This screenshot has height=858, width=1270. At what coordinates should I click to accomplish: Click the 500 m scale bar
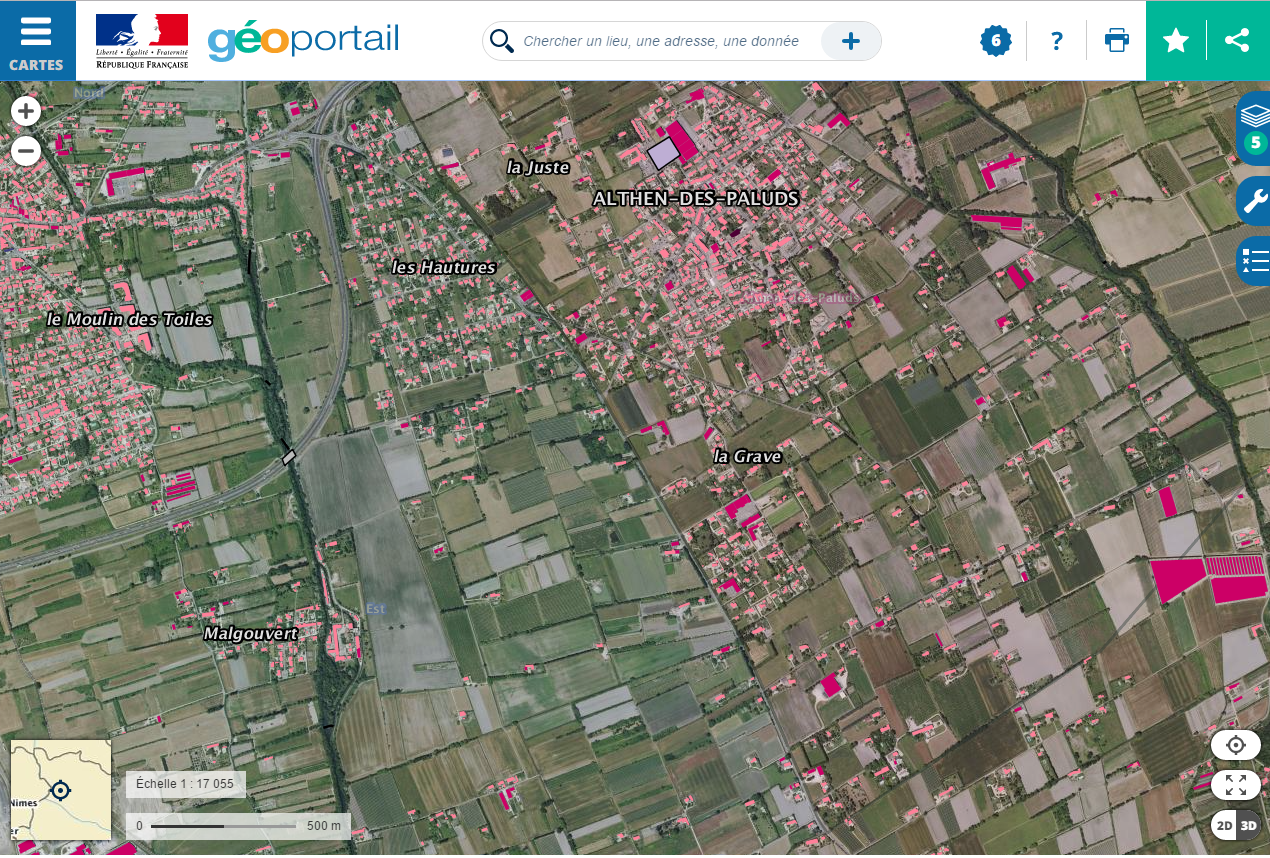point(239,826)
